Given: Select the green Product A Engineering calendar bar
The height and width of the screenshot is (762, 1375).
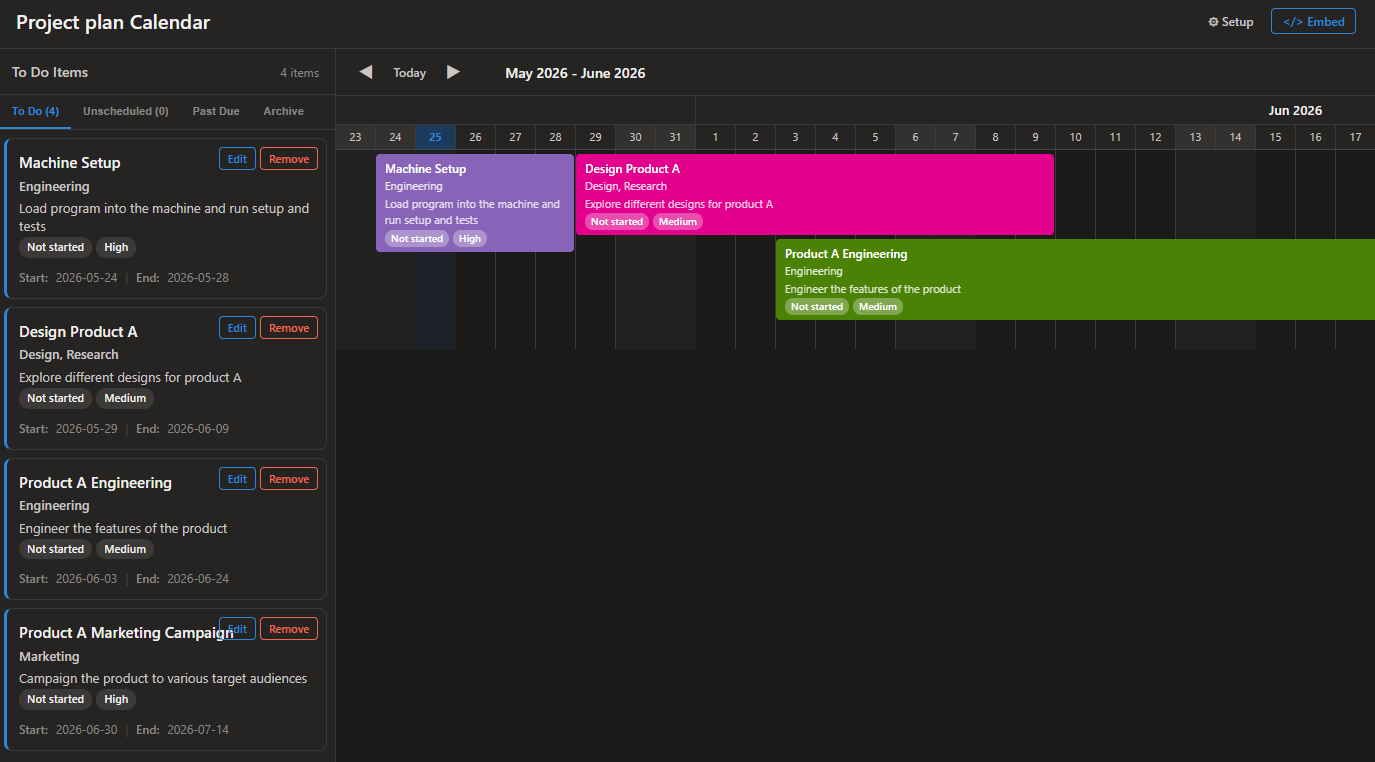Looking at the screenshot, I should [1075, 280].
